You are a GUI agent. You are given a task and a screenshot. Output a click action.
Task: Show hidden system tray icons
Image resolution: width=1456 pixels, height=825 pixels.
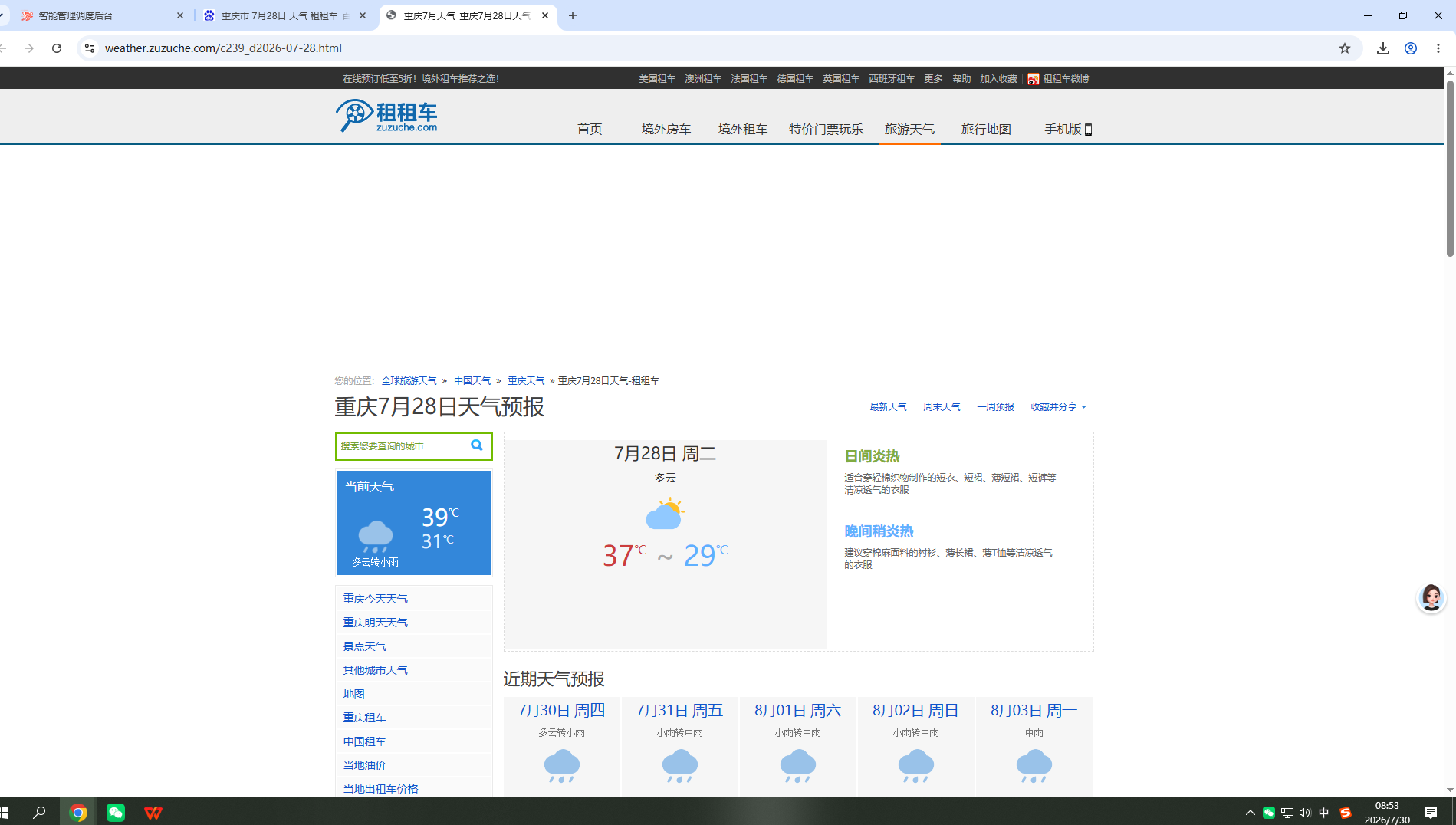[x=1250, y=813]
